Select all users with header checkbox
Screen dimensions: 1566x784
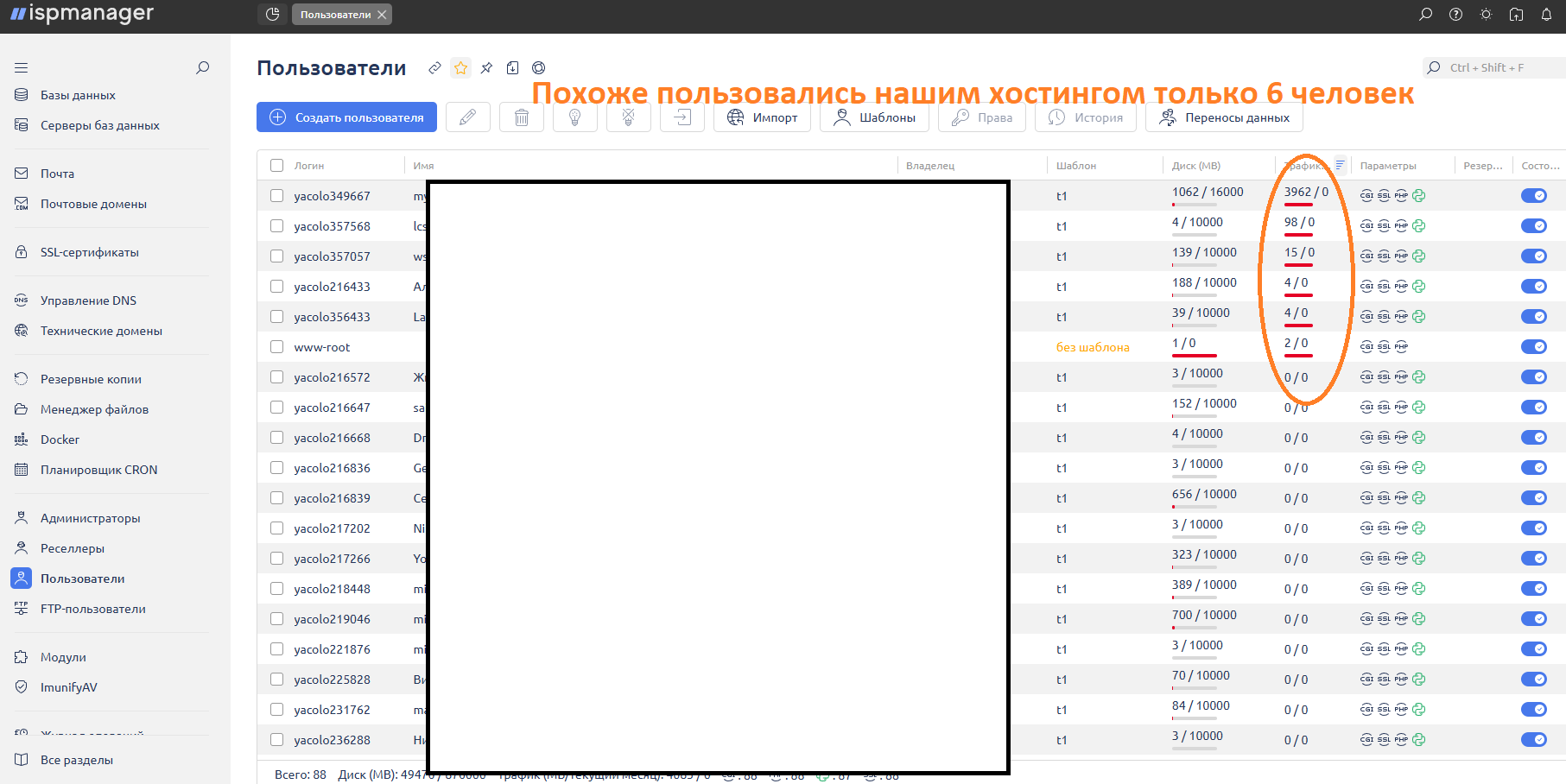(276, 166)
